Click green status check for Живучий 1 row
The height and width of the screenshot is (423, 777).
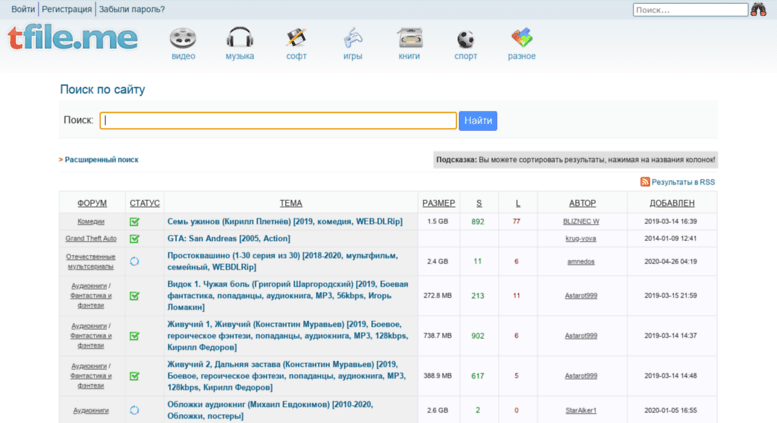point(134,336)
